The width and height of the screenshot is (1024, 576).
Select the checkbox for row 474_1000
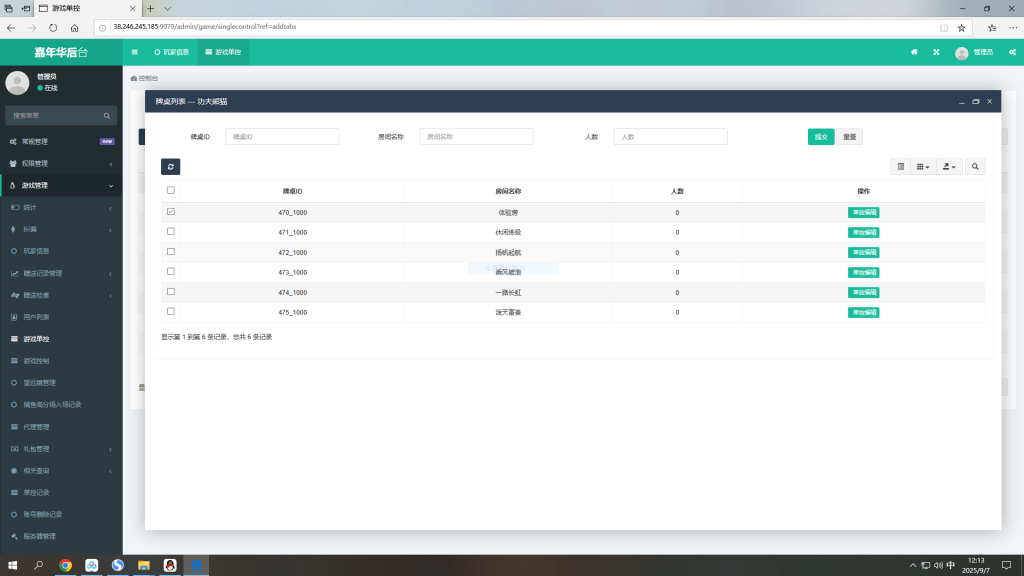point(171,291)
